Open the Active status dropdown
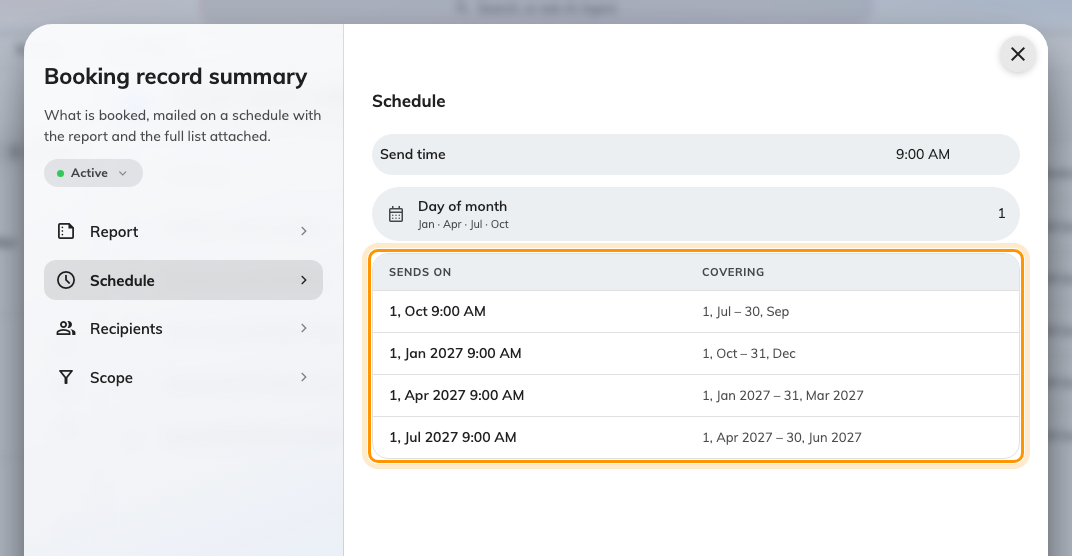Viewport: 1072px width, 556px height. [93, 173]
